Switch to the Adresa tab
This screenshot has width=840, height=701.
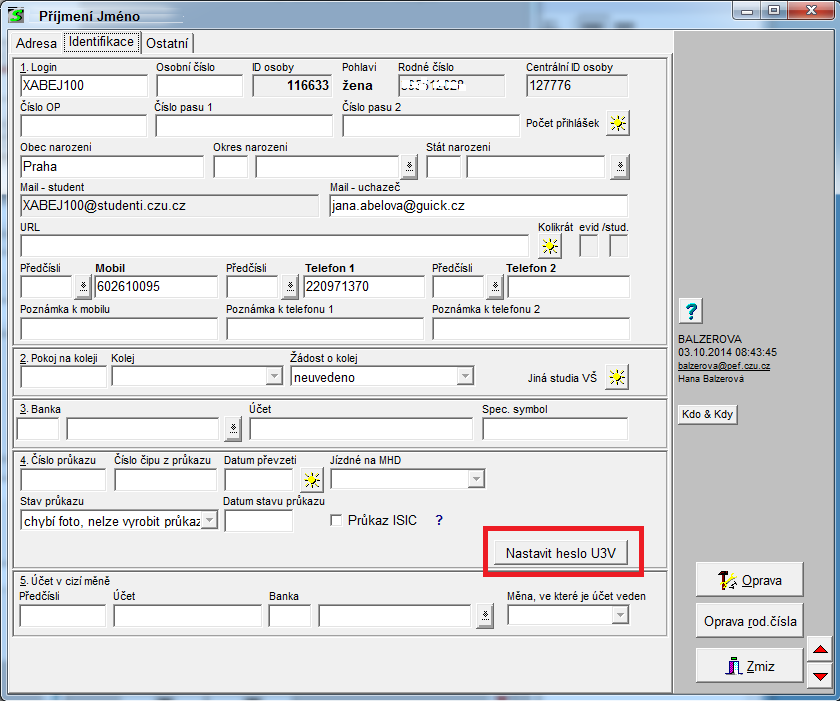coord(36,44)
